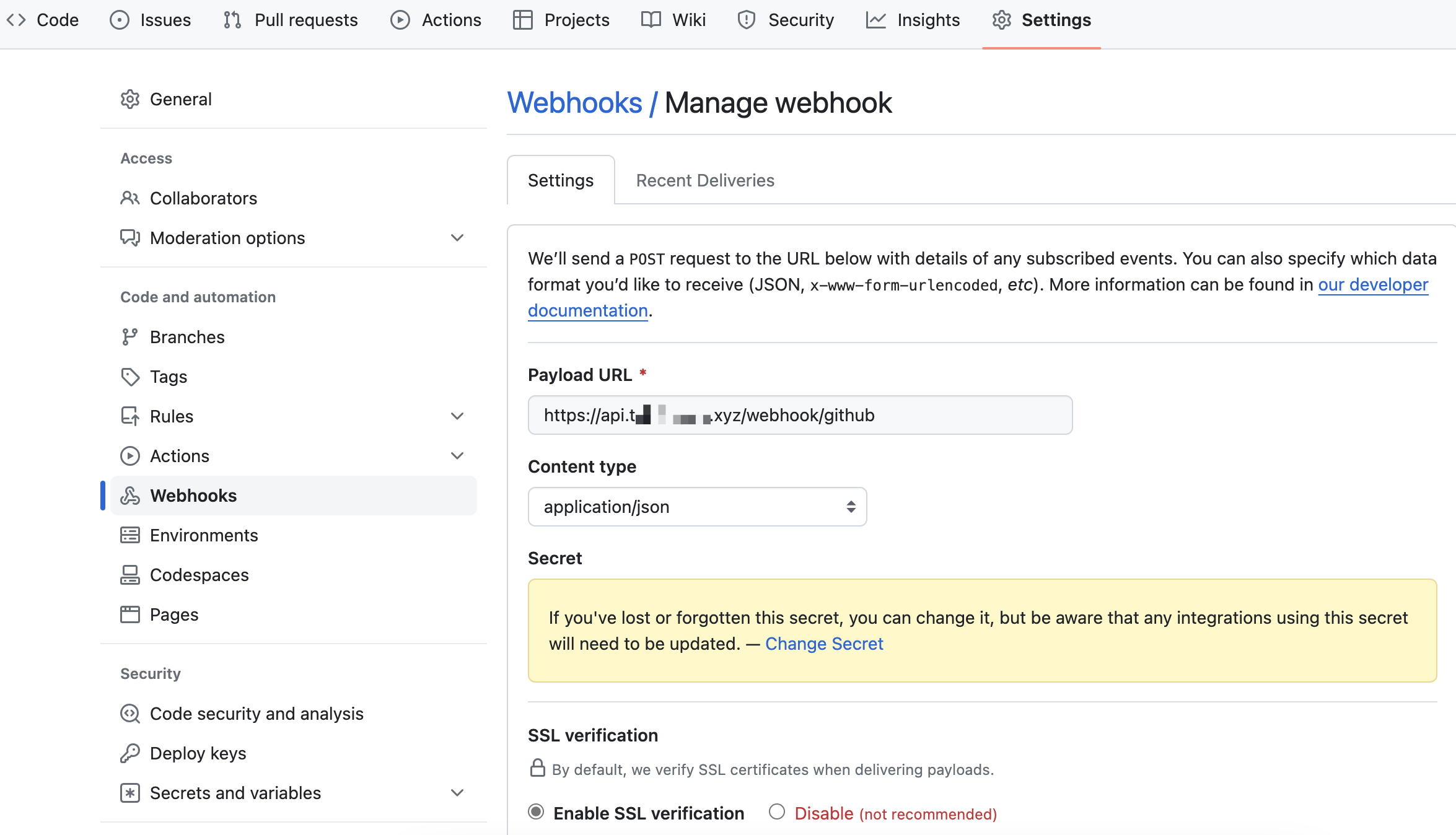Click the 'Manage webhook' heading text

778,103
